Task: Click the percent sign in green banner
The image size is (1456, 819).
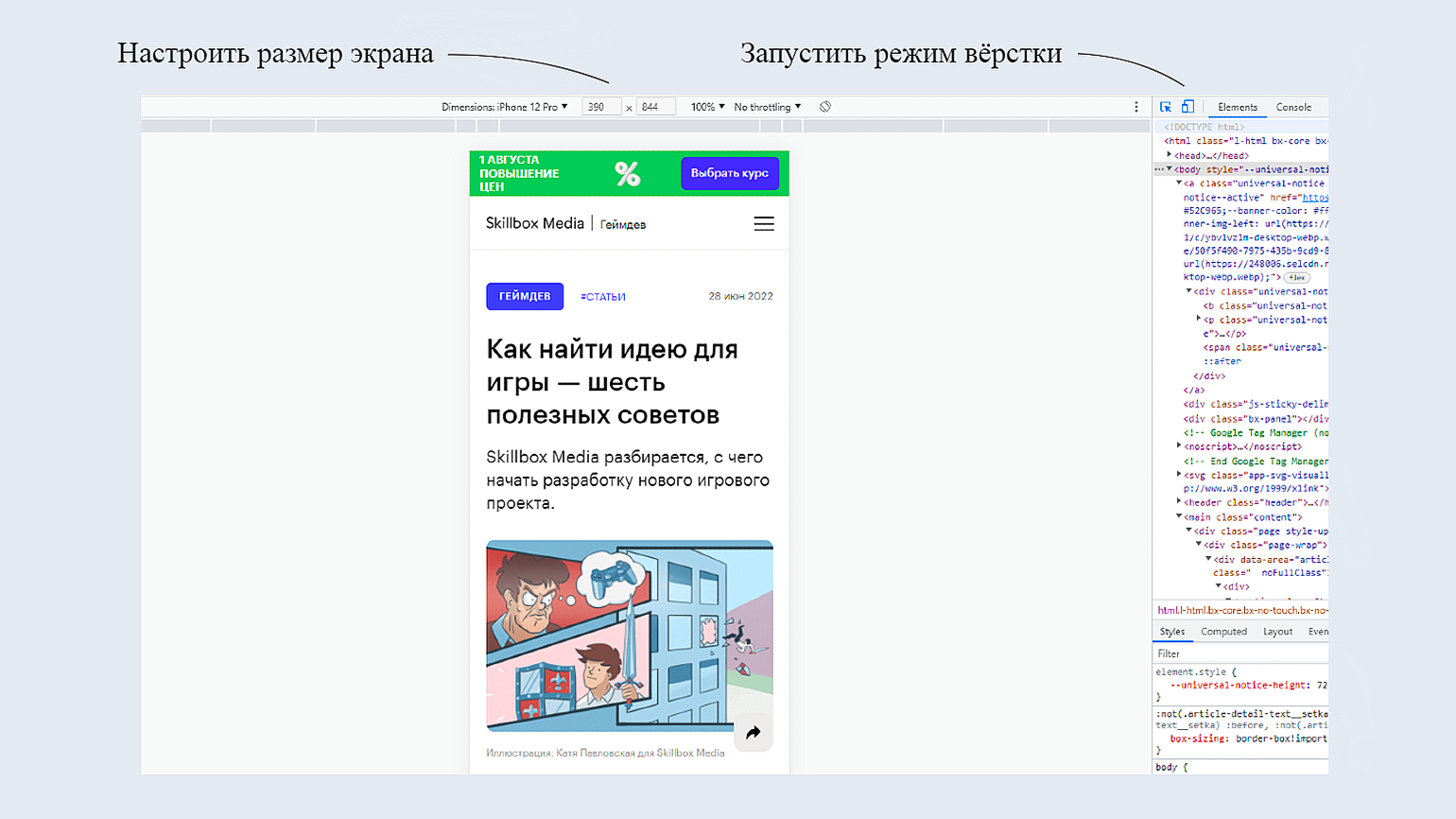Action: click(x=627, y=173)
